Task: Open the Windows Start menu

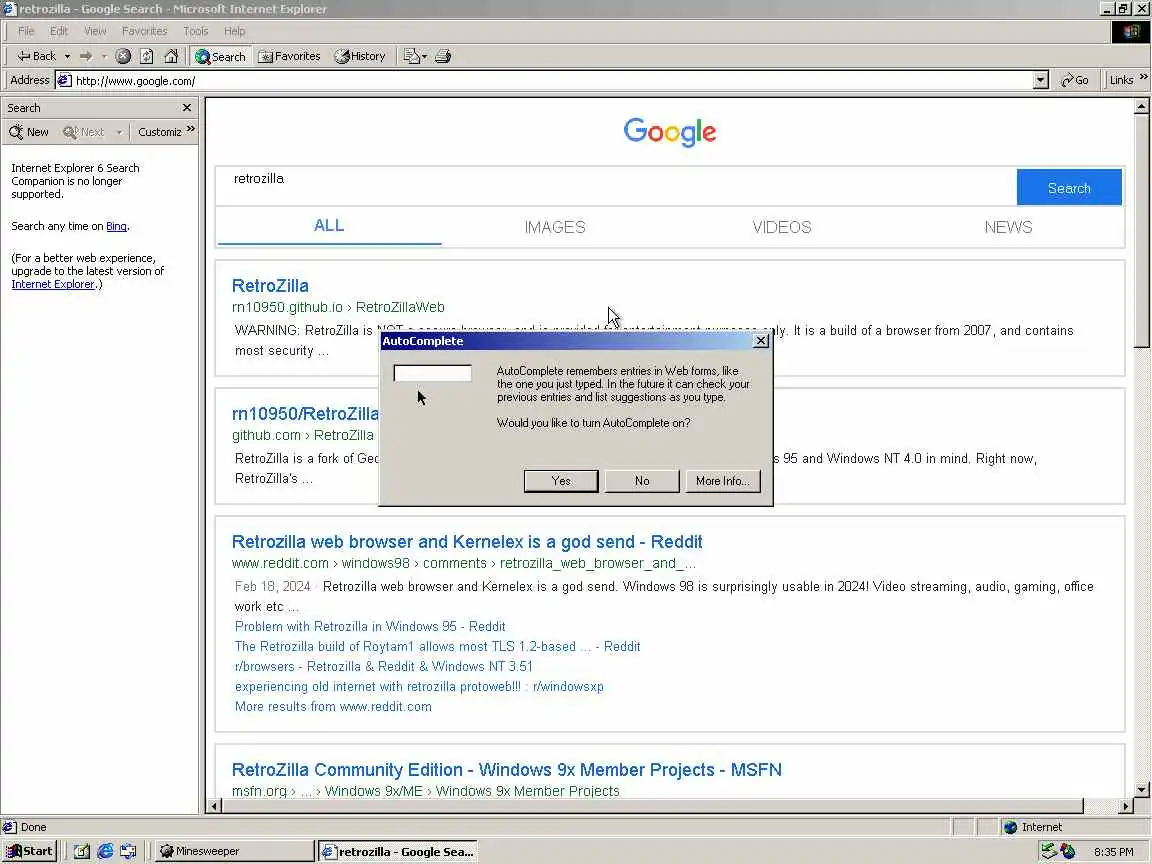Action: pos(29,851)
